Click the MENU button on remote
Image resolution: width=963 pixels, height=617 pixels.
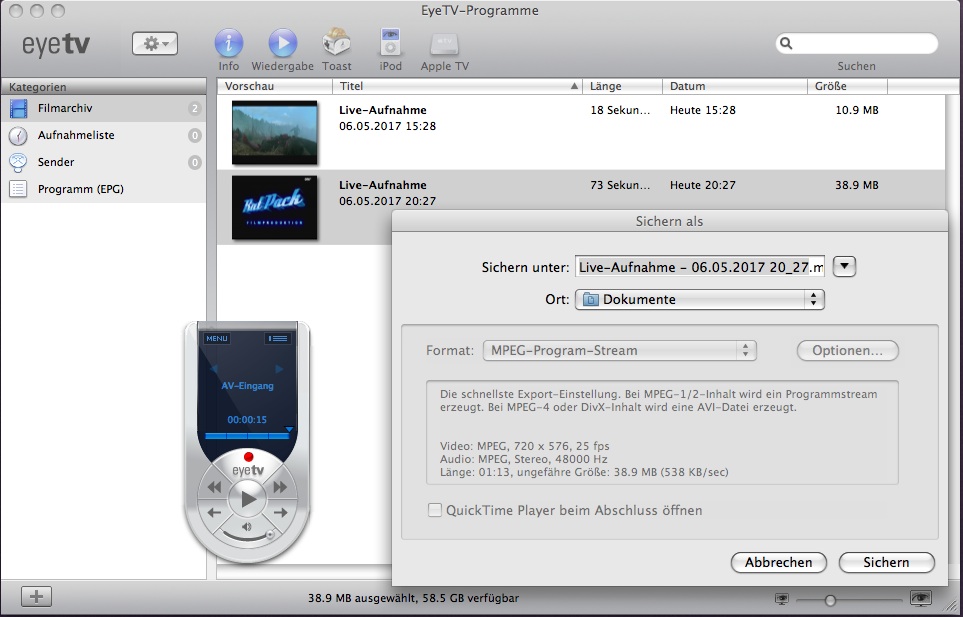[x=217, y=338]
